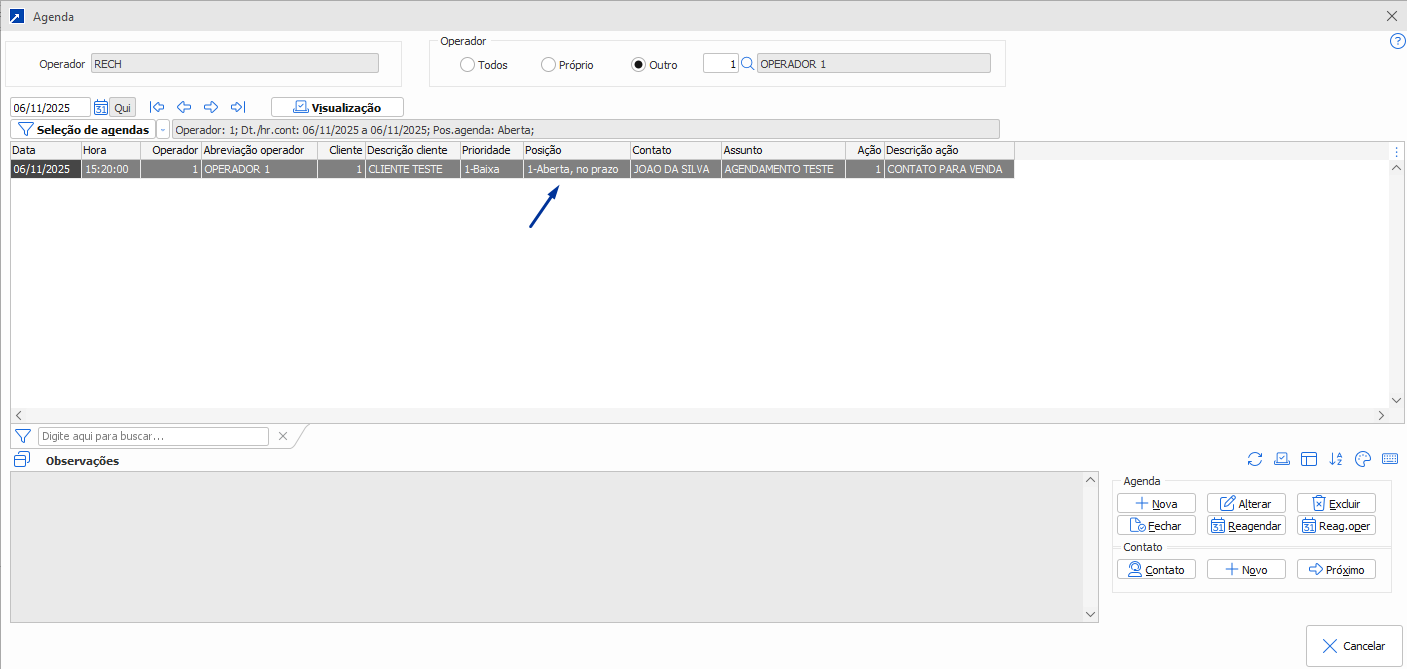1407x669 pixels.
Task: Open the color palette icon
Action: 1363,459
